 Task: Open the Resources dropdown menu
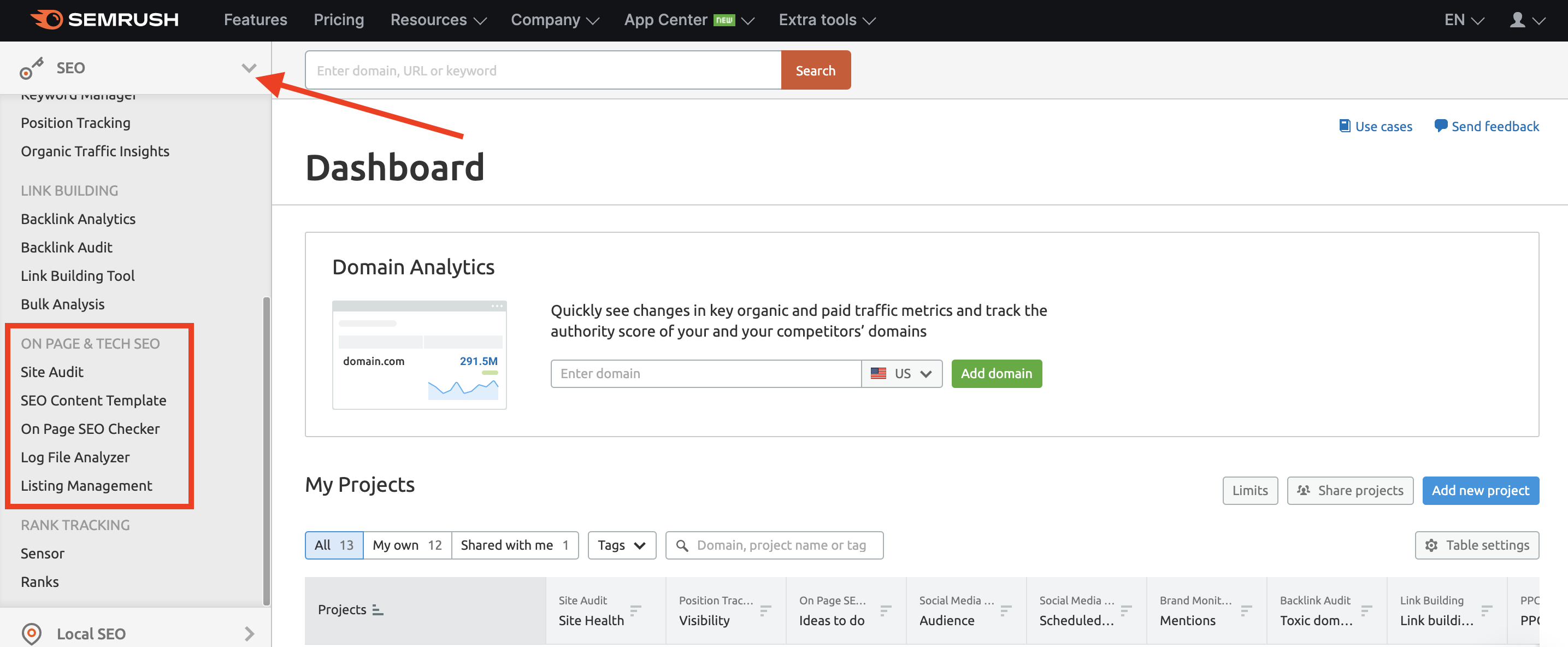coord(438,20)
